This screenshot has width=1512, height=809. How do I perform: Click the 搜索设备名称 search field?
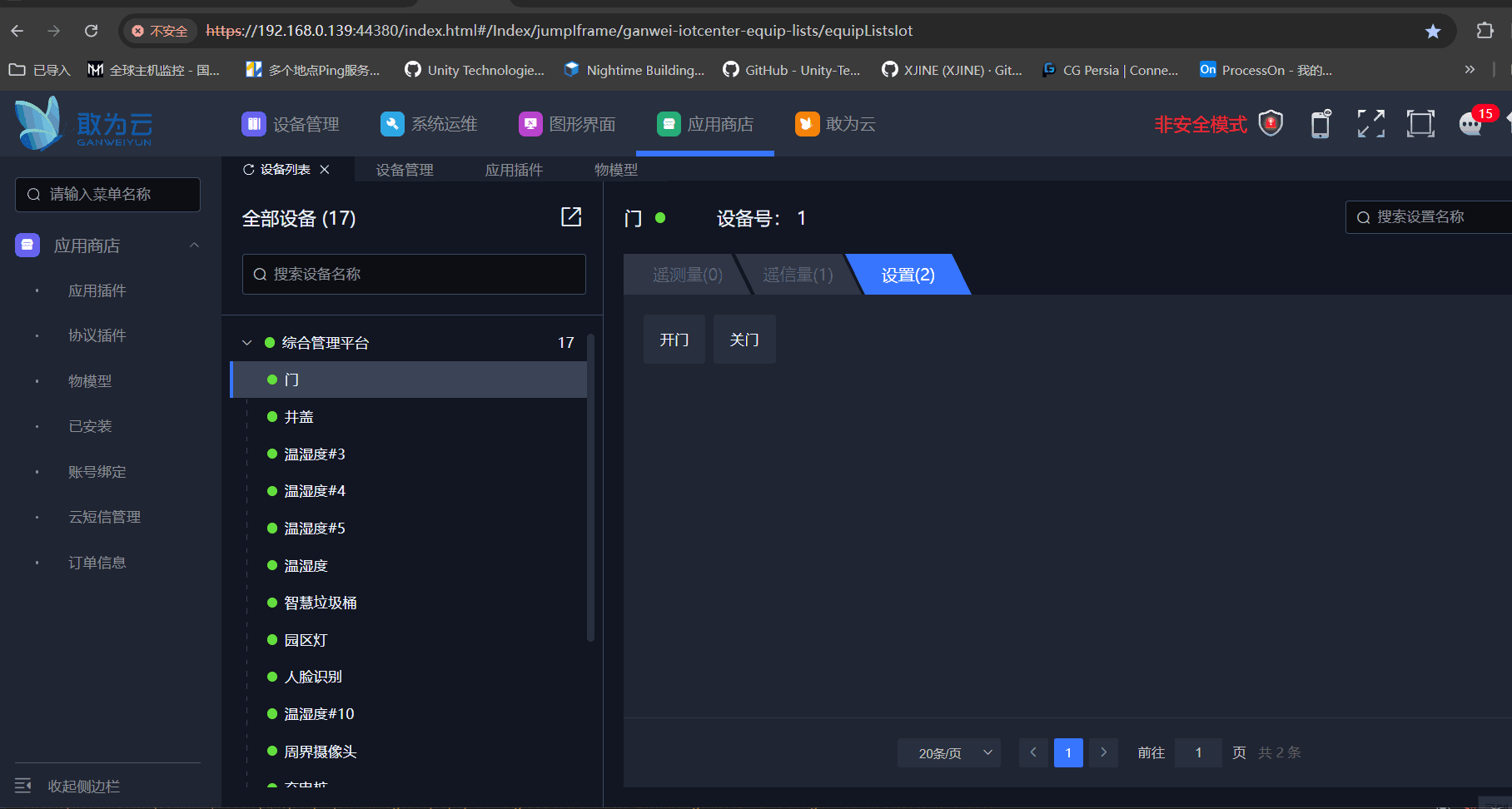pos(414,274)
